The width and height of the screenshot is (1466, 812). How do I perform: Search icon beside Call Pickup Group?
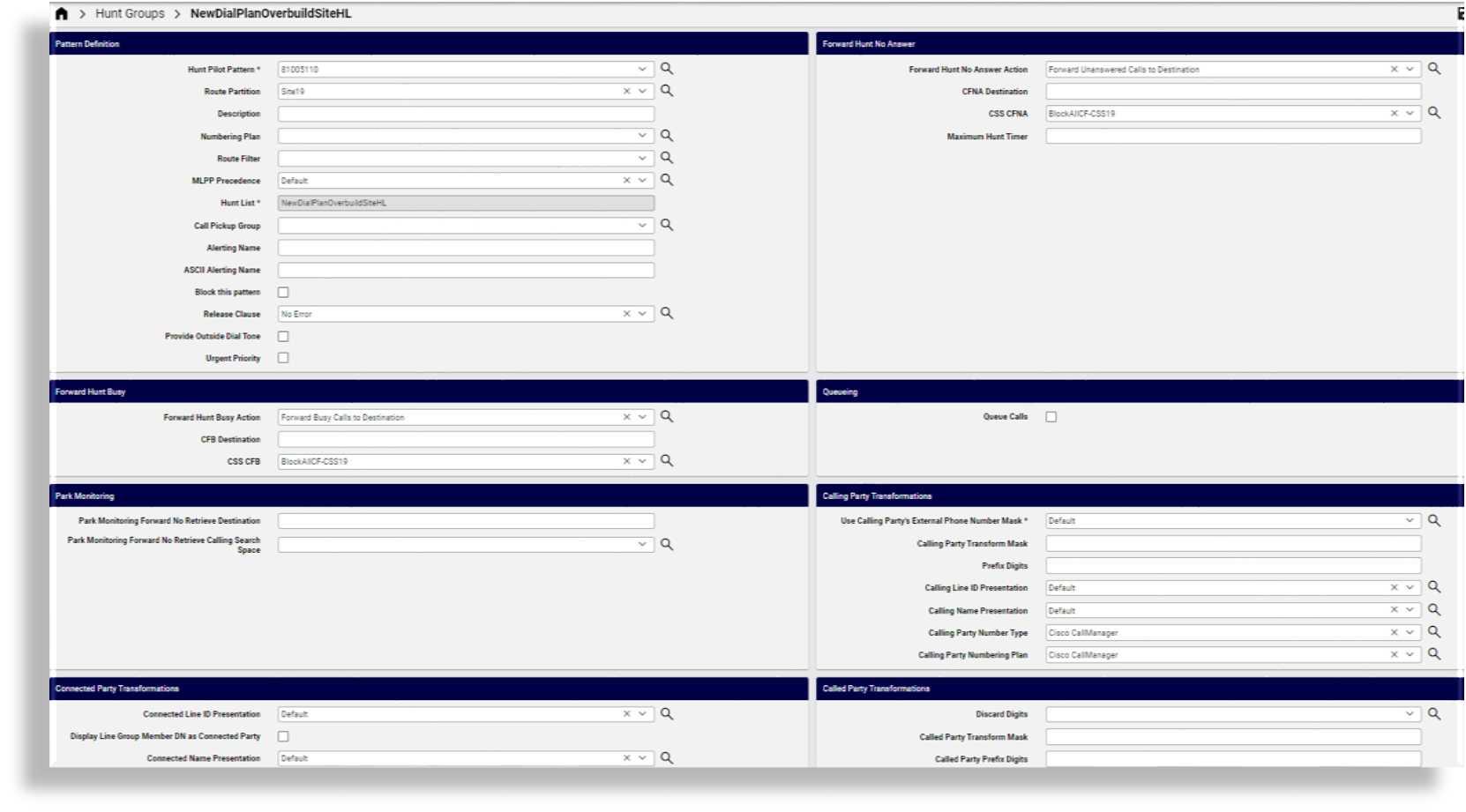[667, 225]
